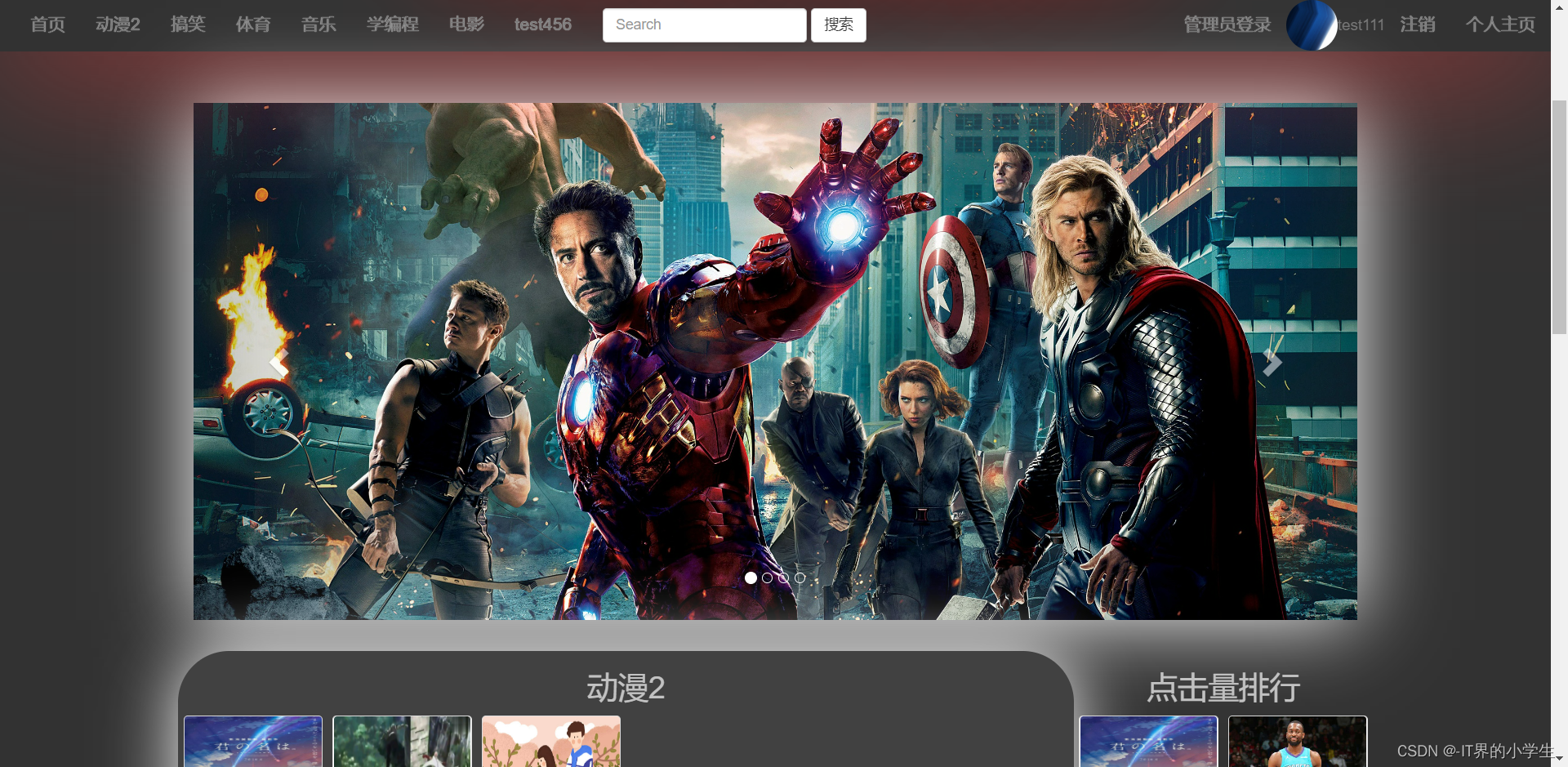Open first thumbnail under 点击量排行
Image resolution: width=1568 pixels, height=767 pixels.
[x=1148, y=742]
